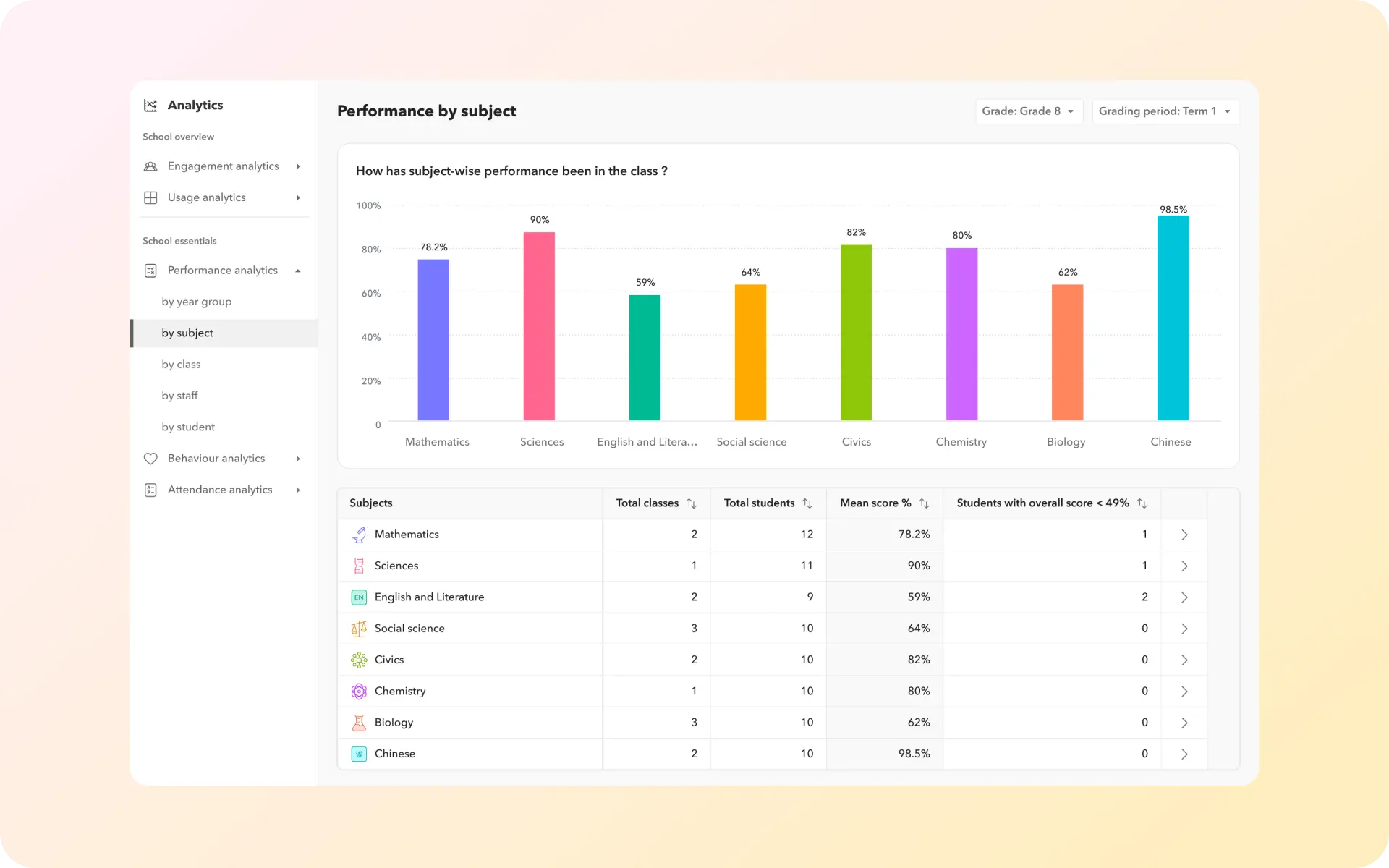Click the Civics x-axis label in chart
The height and width of the screenshot is (868, 1389).
tap(856, 442)
